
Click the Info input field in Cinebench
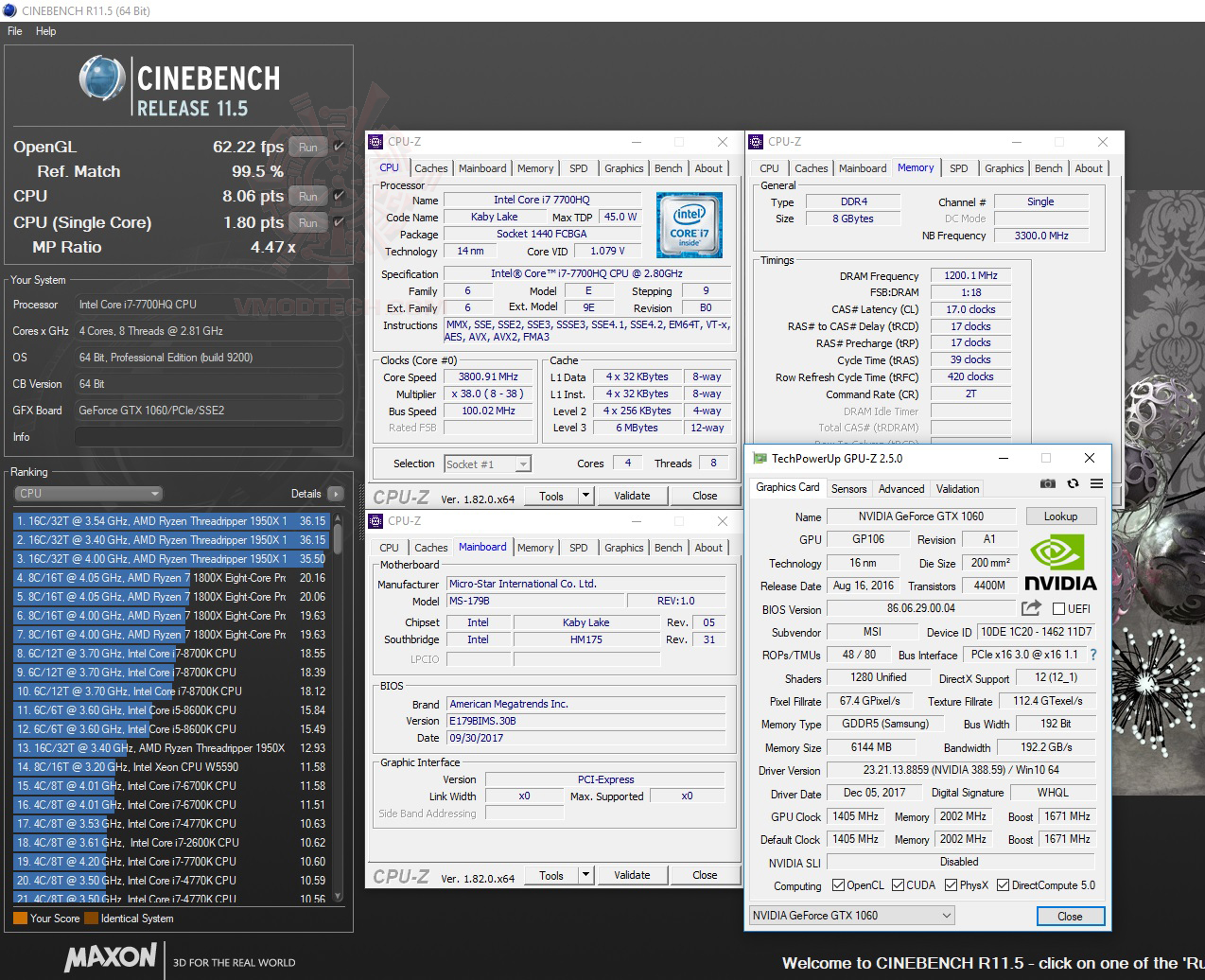(208, 437)
